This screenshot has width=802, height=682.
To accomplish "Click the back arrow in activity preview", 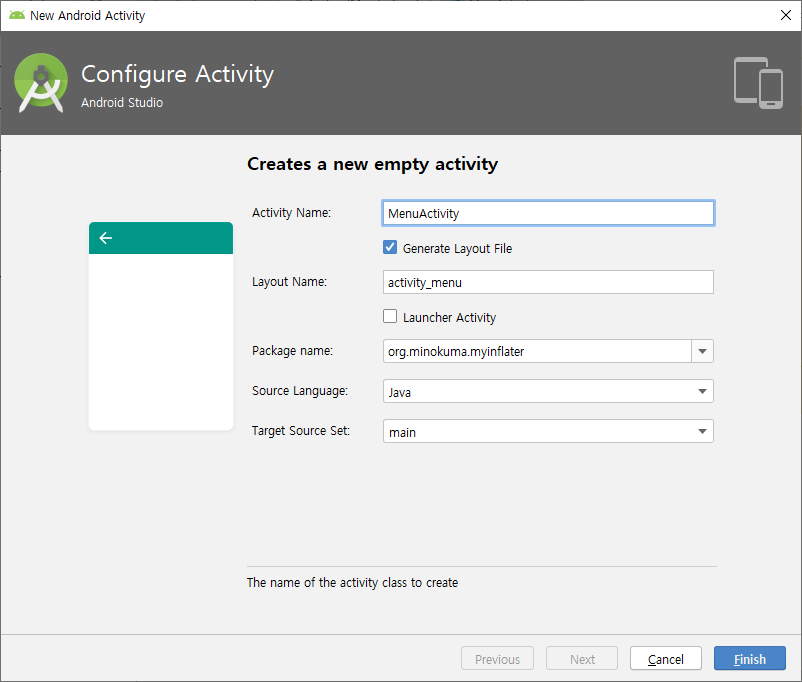I will tap(106, 238).
